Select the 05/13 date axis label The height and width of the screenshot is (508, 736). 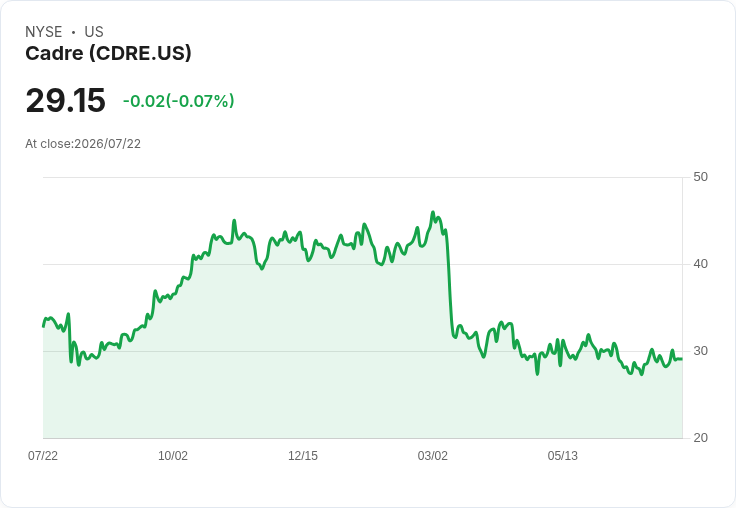pyautogui.click(x=562, y=455)
